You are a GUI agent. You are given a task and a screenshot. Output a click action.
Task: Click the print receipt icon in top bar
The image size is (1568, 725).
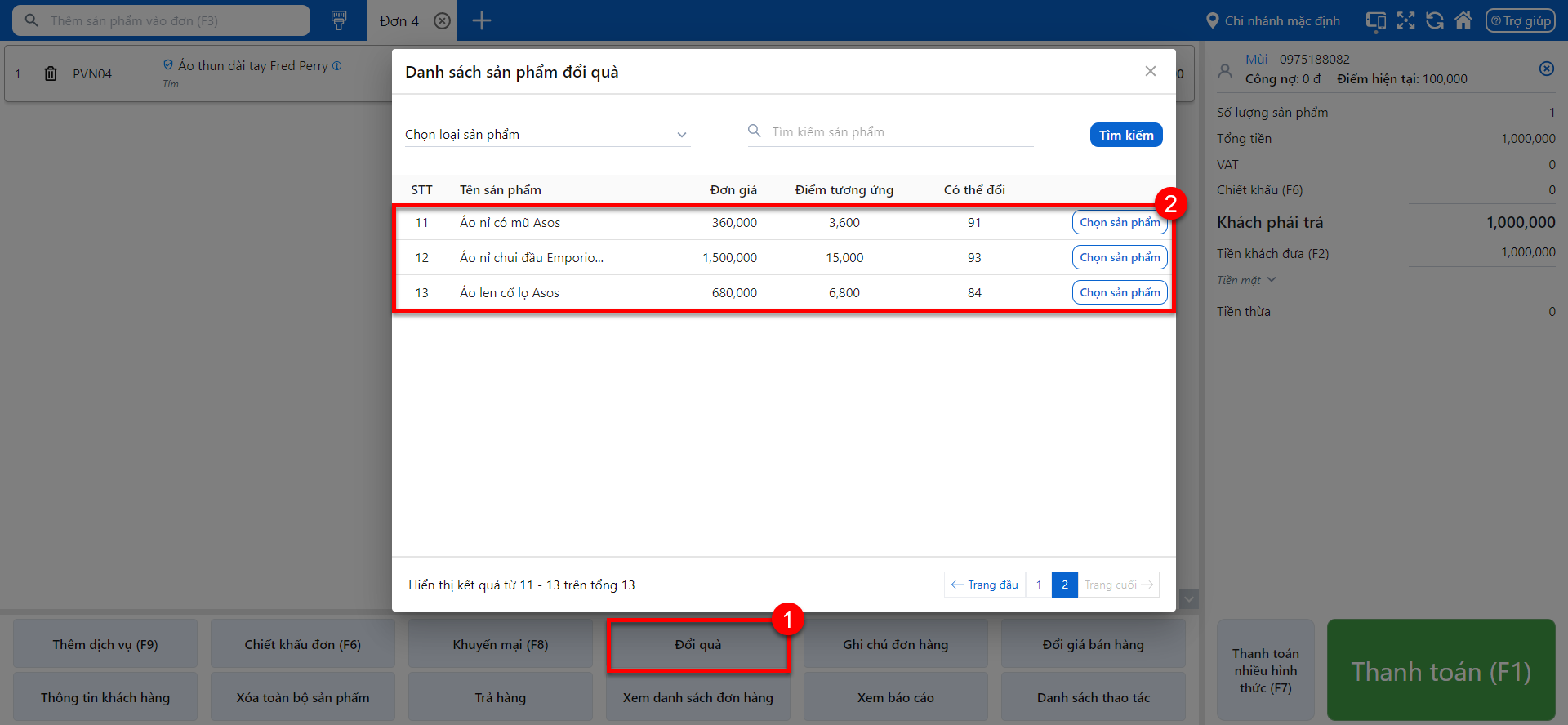pyautogui.click(x=339, y=20)
